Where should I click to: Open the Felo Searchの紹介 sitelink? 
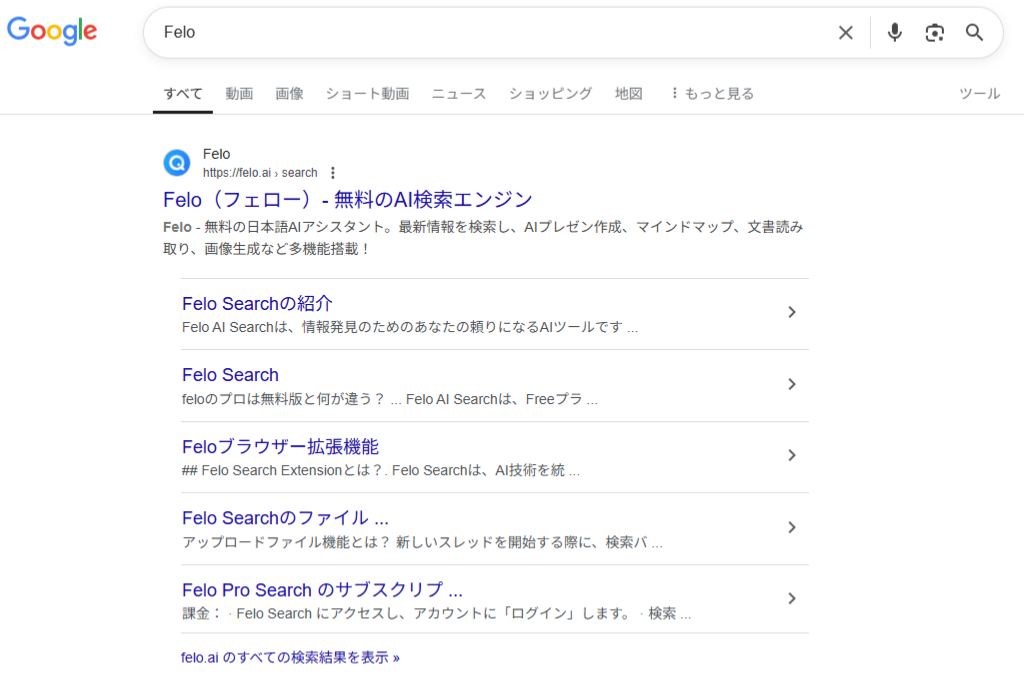pyautogui.click(x=257, y=304)
